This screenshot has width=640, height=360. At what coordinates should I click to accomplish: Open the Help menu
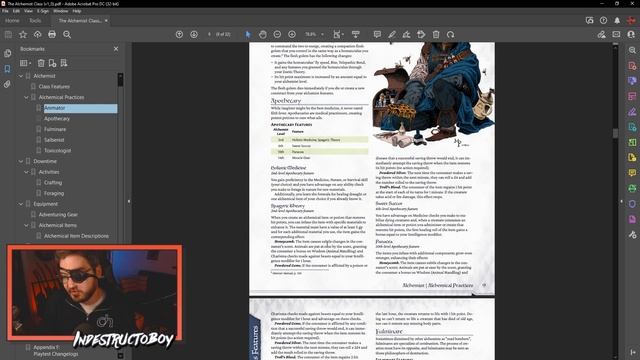click(x=77, y=11)
